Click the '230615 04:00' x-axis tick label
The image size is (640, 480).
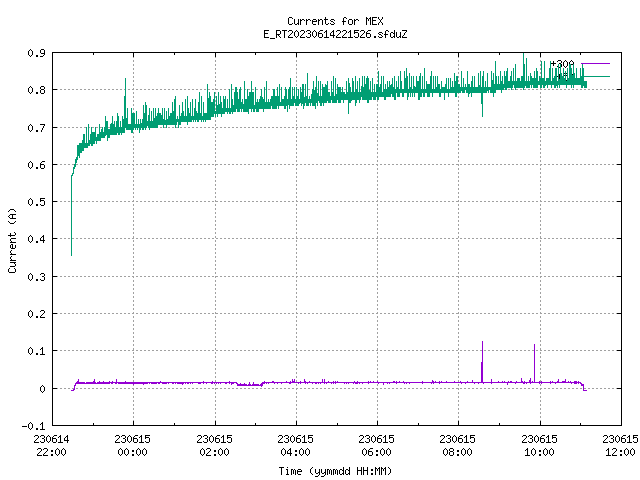point(296,445)
